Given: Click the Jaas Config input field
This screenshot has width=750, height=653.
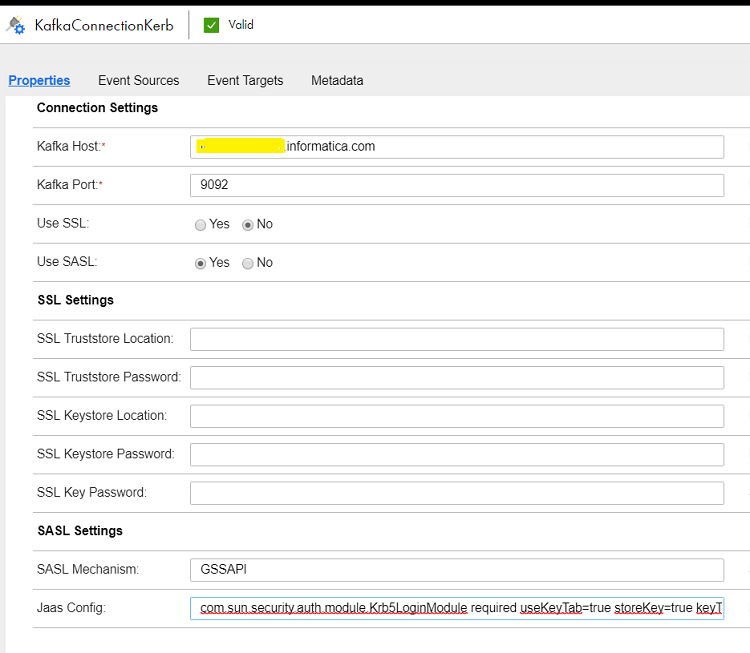Looking at the screenshot, I should click(x=457, y=609).
